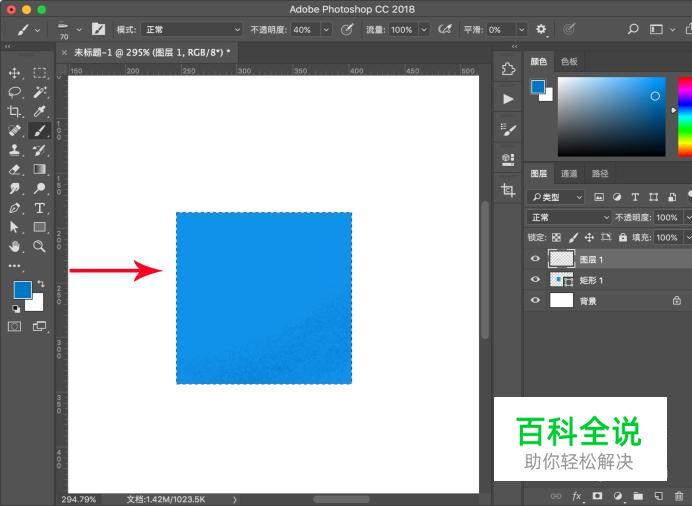Pick a color in the color field
This screenshot has width=692, height=506.
pos(611,117)
